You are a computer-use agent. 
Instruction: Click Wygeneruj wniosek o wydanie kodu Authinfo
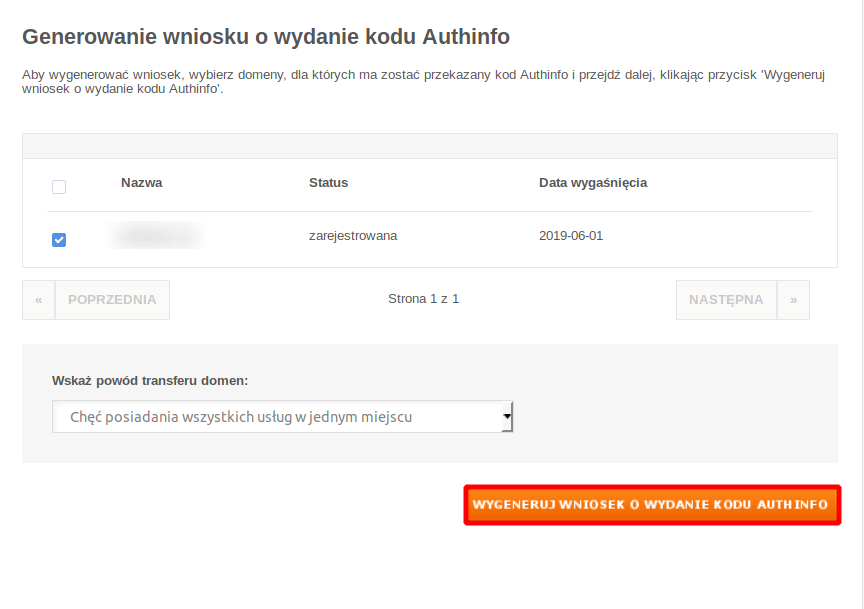click(651, 505)
